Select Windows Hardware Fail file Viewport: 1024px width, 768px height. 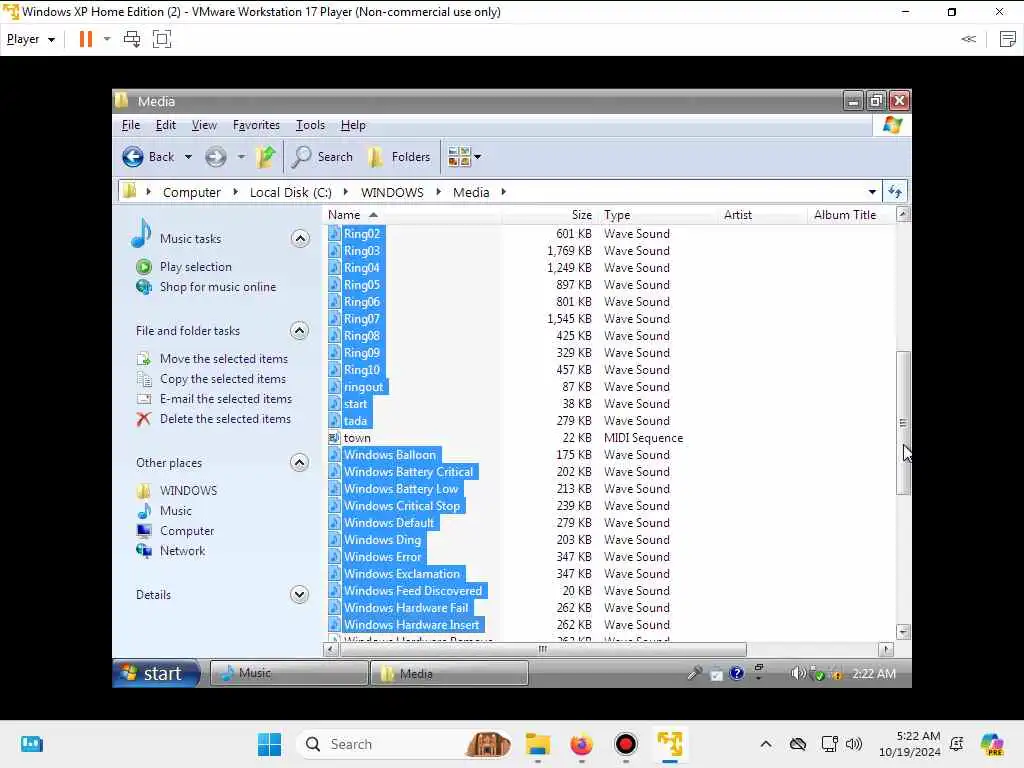pos(406,608)
